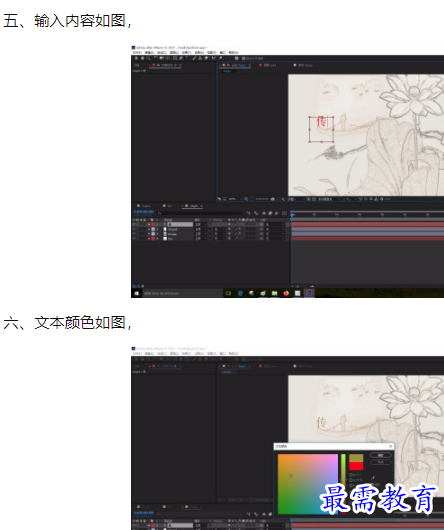The image size is (444, 530).
Task: Pick color with the eyedropper in color dialog
Action: (x=373, y=478)
